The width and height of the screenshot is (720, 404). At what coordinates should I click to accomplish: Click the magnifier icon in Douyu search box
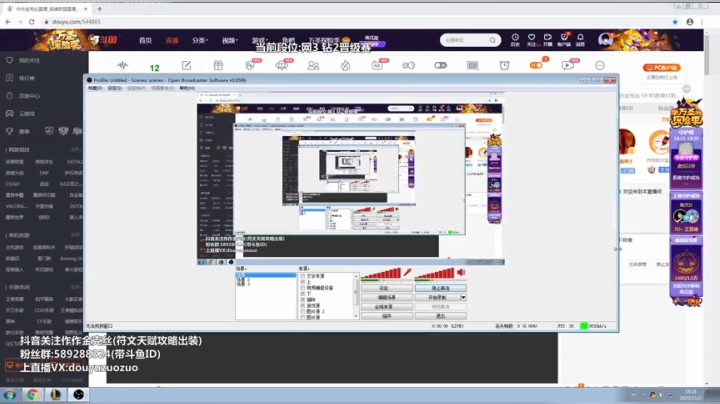click(x=492, y=40)
